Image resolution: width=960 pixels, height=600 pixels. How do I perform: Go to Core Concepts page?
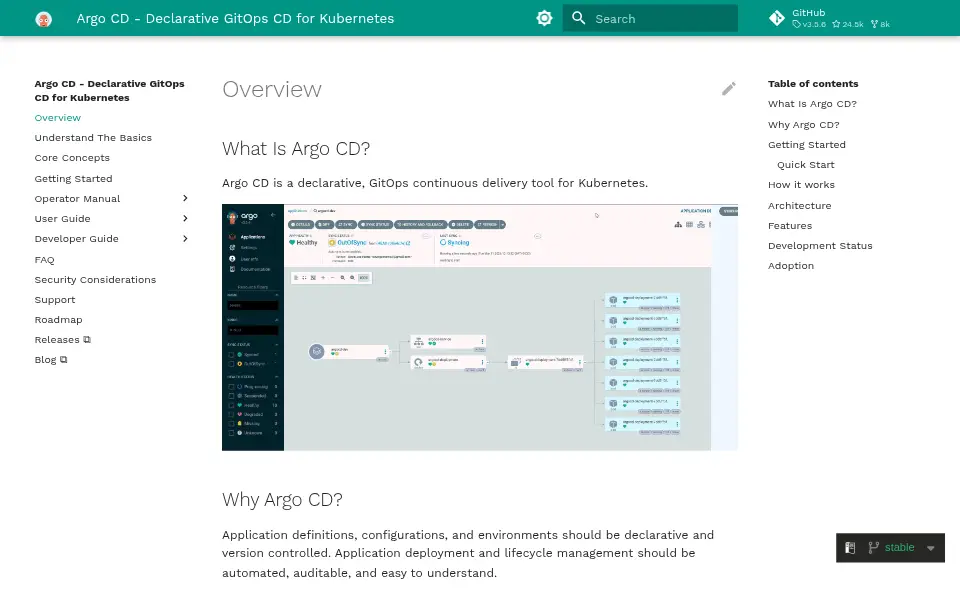[x=72, y=158]
